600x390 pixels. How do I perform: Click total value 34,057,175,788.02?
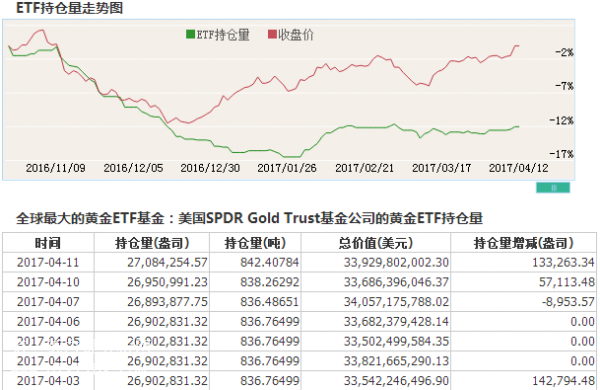click(x=396, y=302)
